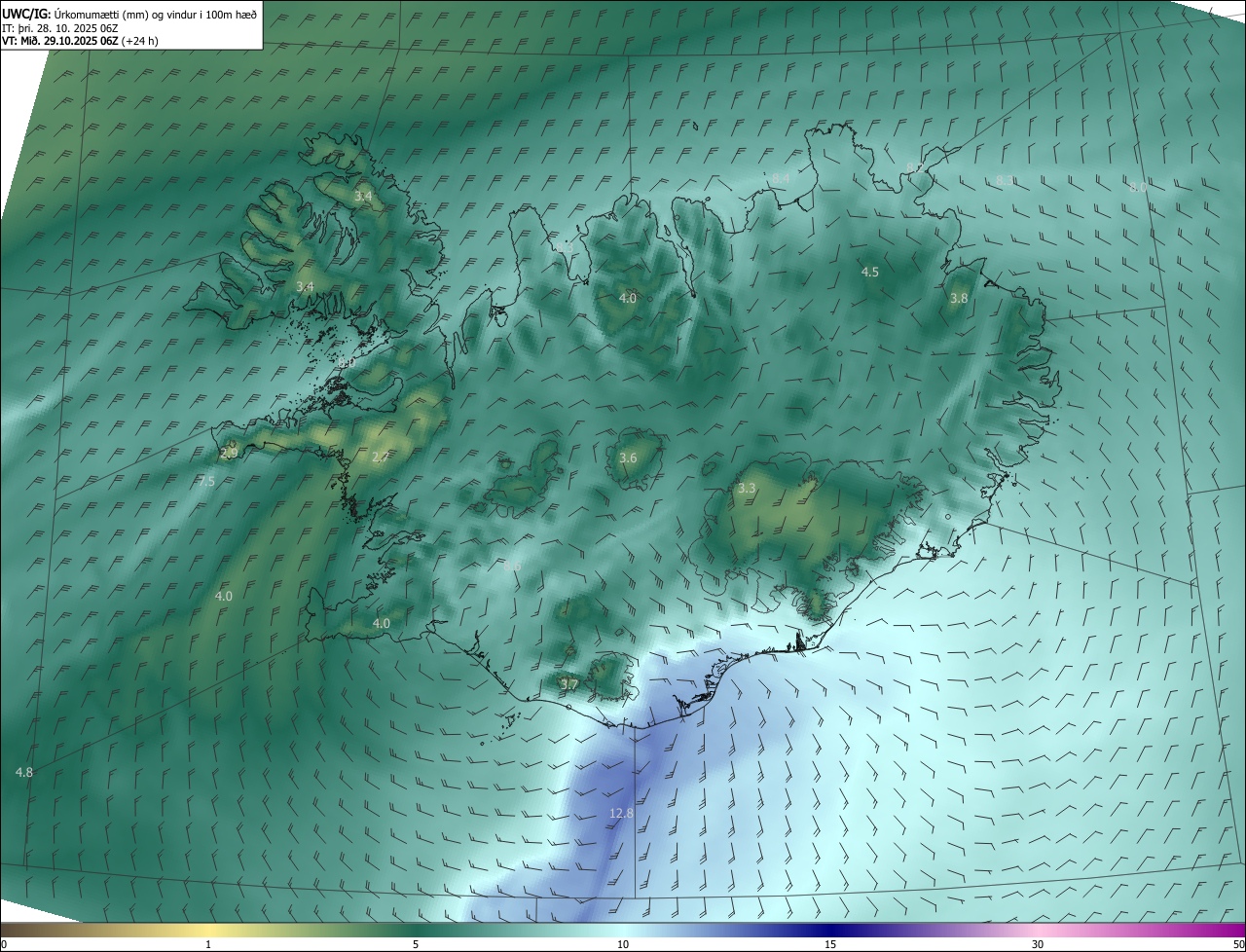
Task: Select the "15" tick on the color scale
Action: point(830,944)
